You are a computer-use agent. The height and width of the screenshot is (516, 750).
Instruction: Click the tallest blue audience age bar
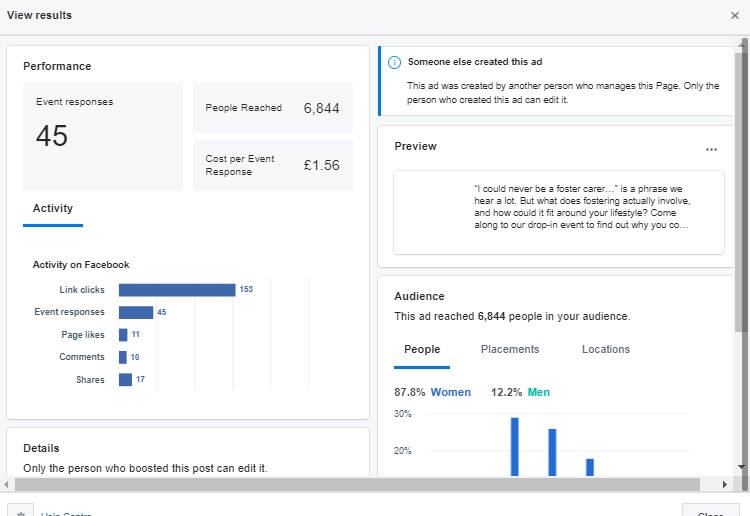515,447
